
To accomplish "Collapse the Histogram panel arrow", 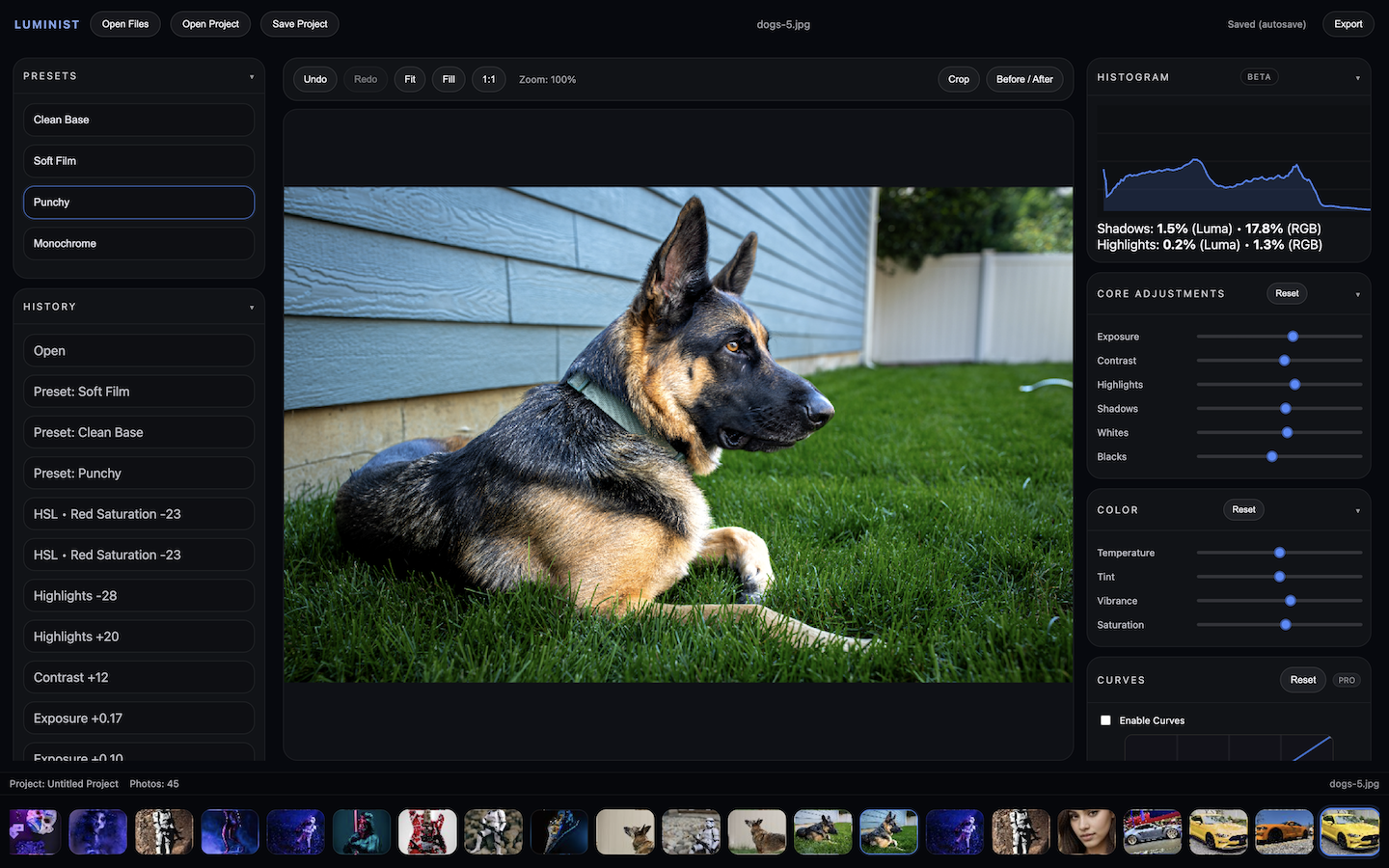I will point(1357,78).
